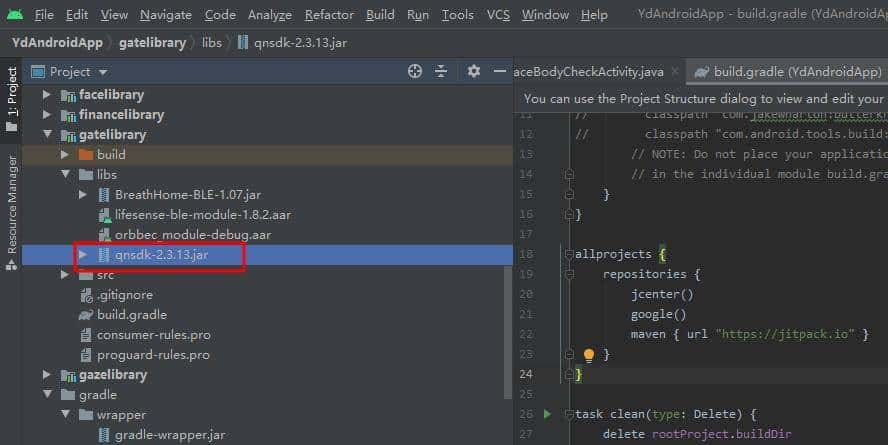Click the qnsdk-2.3.13.jar file icon
Screen dimensions: 888x445
coord(104,255)
